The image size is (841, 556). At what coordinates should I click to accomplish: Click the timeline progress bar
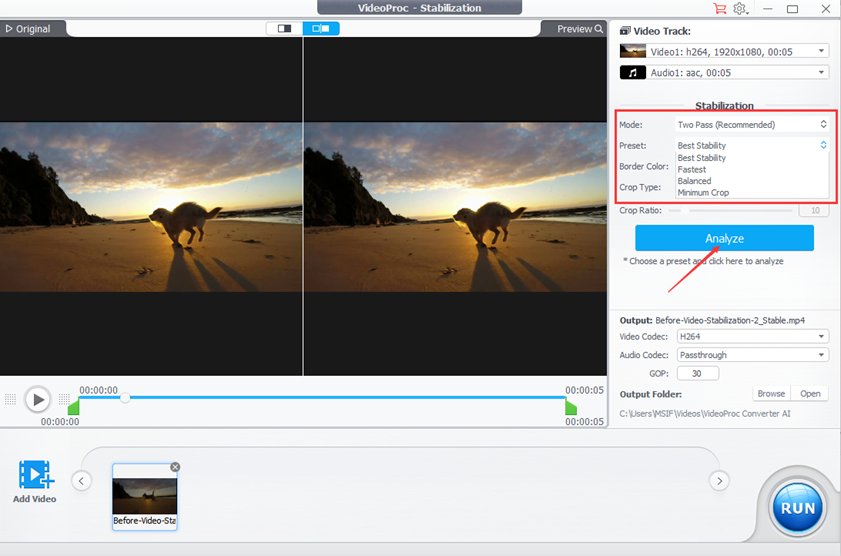click(322, 398)
